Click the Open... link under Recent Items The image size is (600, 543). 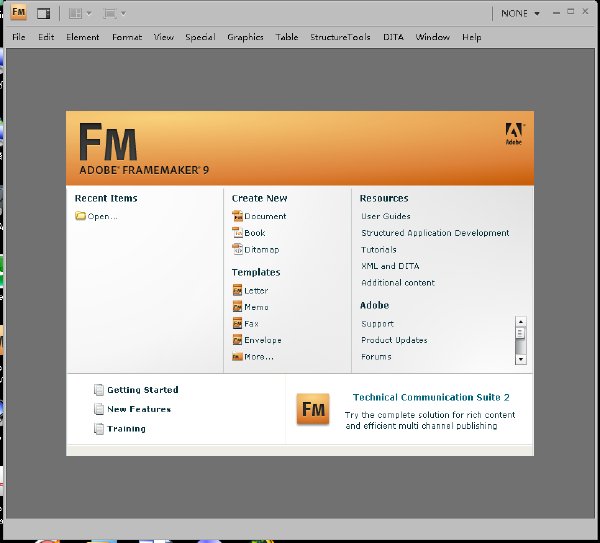point(102,216)
